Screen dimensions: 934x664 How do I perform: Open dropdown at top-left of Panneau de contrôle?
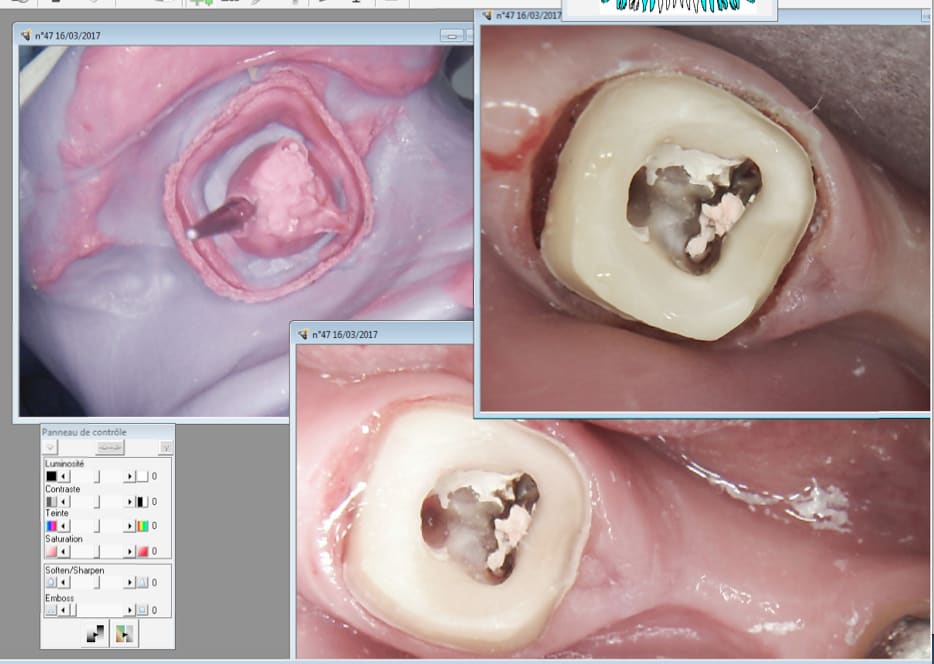coord(51,448)
